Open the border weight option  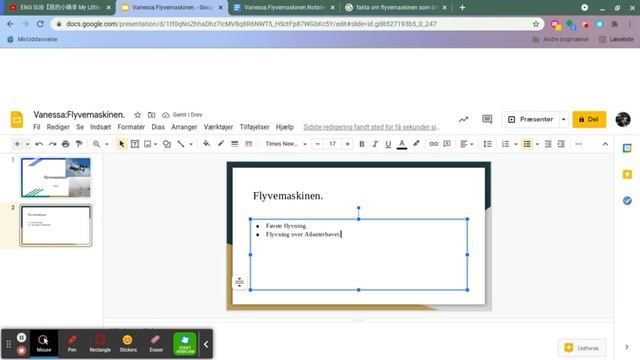(x=234, y=144)
